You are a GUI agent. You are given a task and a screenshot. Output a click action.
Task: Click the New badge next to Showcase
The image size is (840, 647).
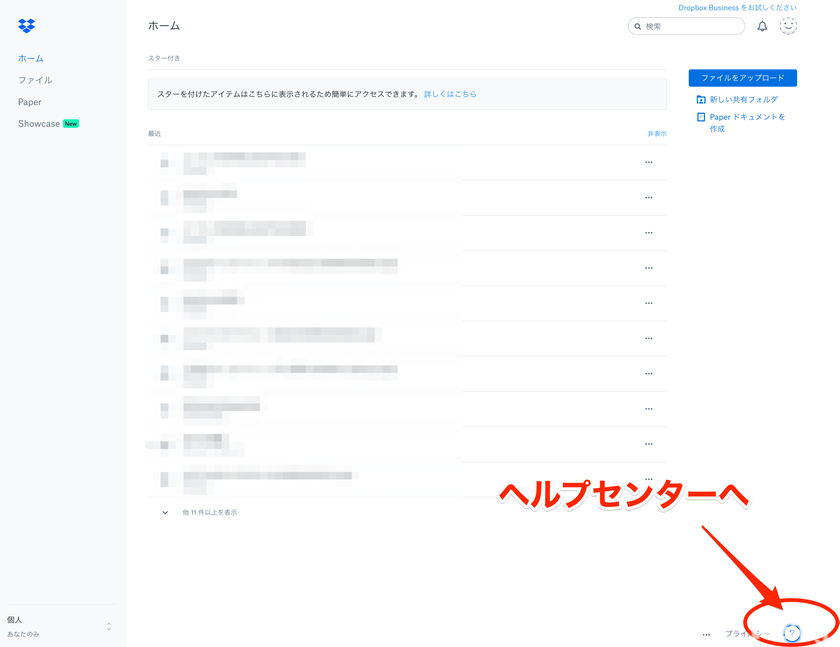point(71,124)
